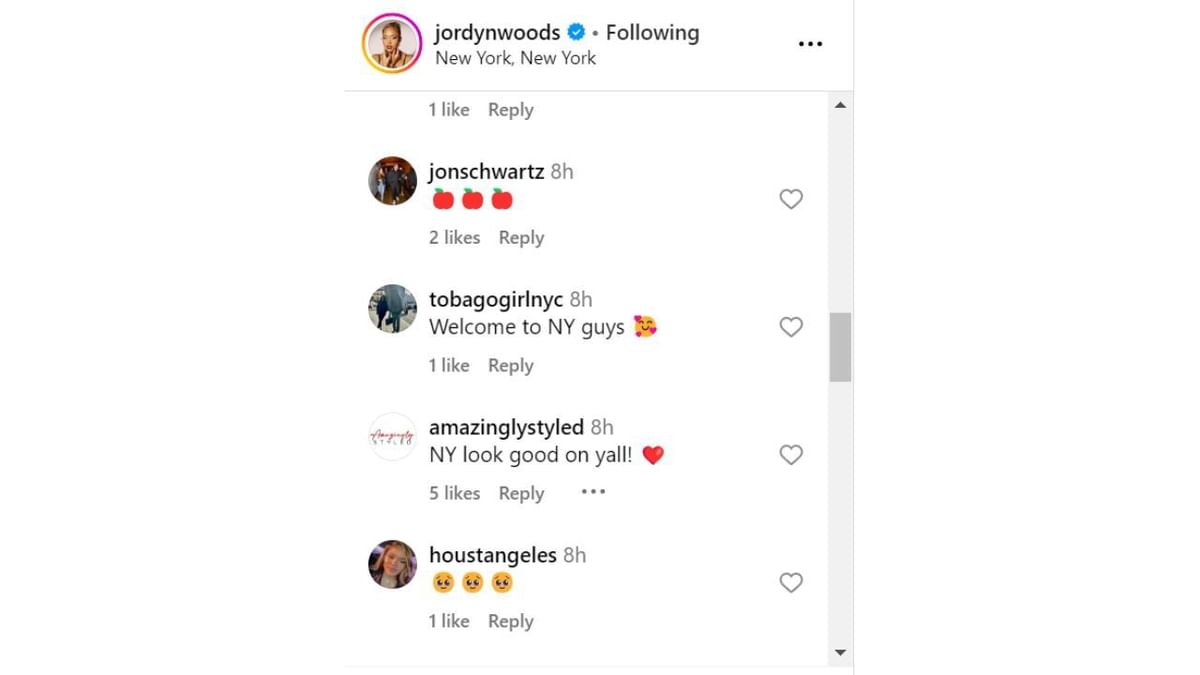Open tobagogirlnyc's profile avatar
1200x675 pixels.
tap(392, 308)
